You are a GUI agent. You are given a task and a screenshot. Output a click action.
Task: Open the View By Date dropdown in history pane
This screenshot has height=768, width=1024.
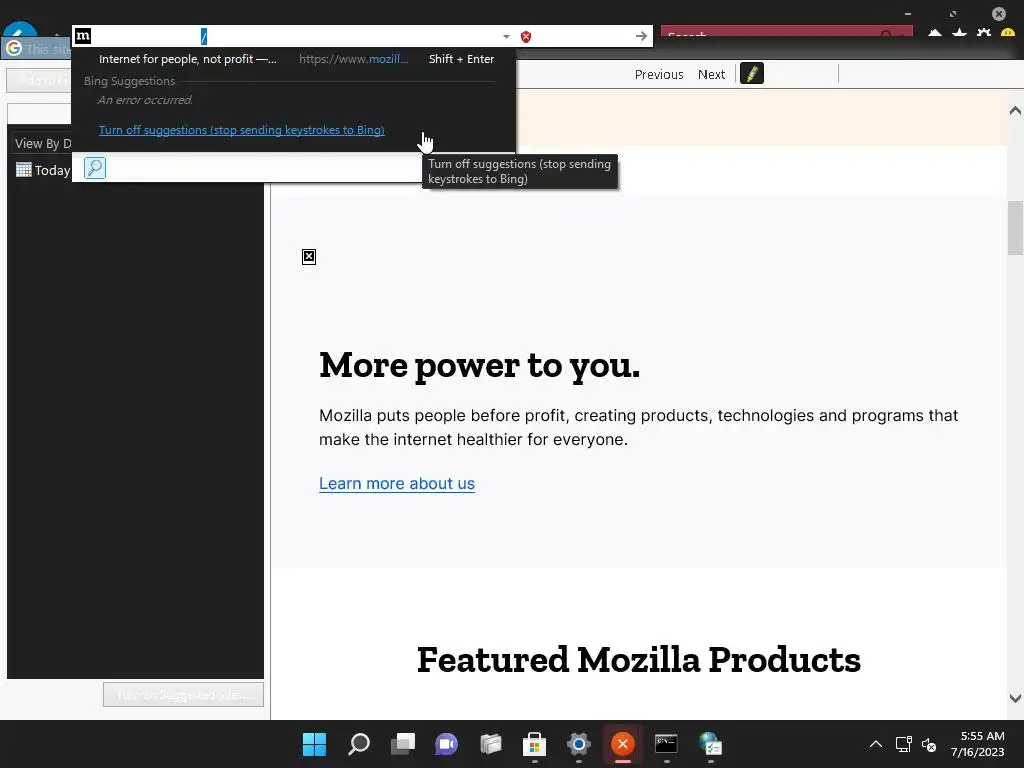43,143
